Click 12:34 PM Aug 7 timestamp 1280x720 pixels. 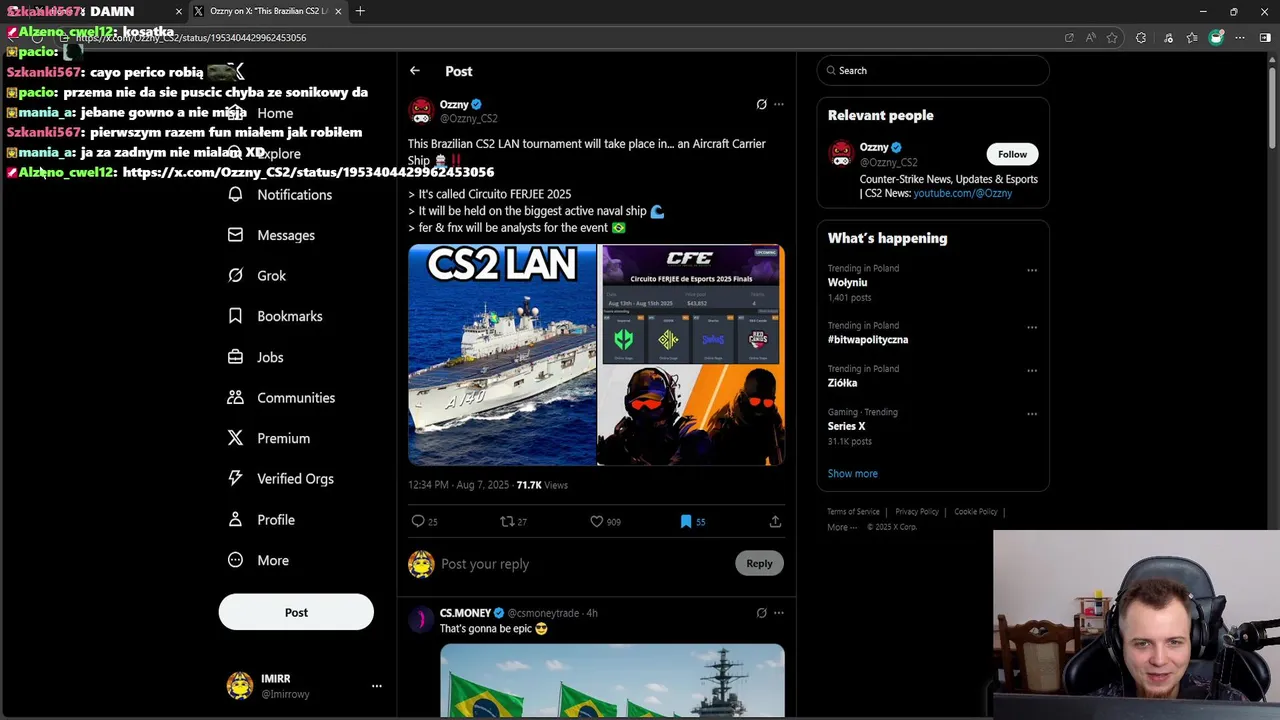pyautogui.click(x=458, y=485)
